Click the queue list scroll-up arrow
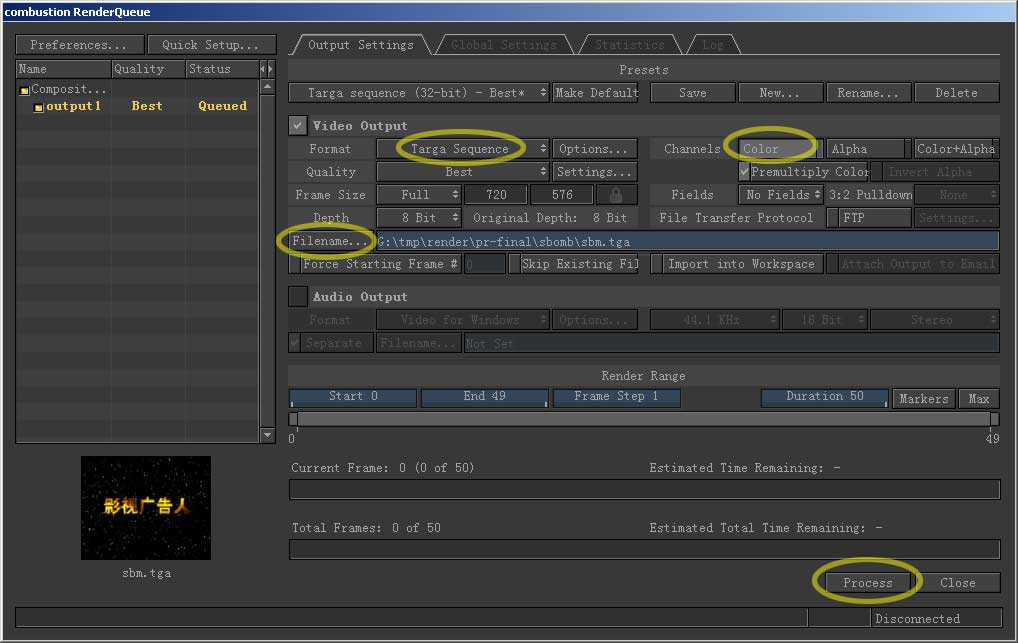Viewport: 1018px width, 643px height. (267, 87)
